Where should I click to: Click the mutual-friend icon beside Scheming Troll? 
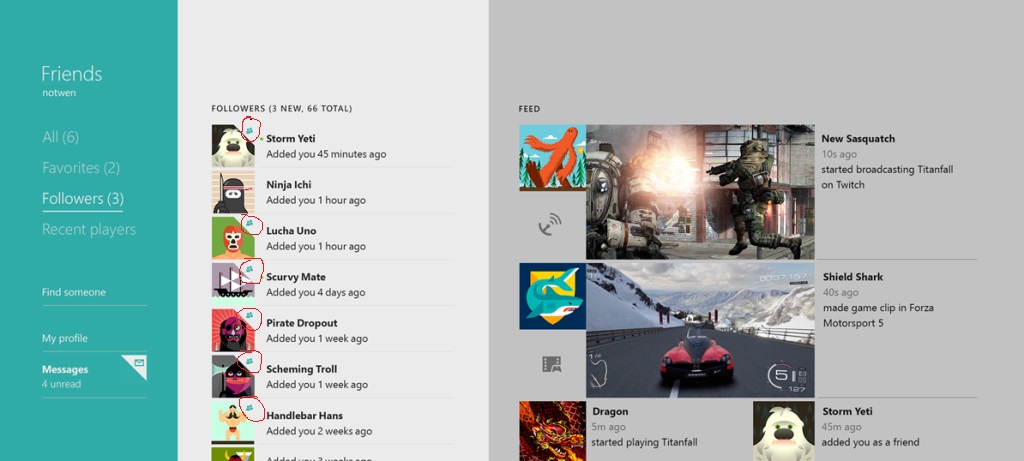click(249, 361)
